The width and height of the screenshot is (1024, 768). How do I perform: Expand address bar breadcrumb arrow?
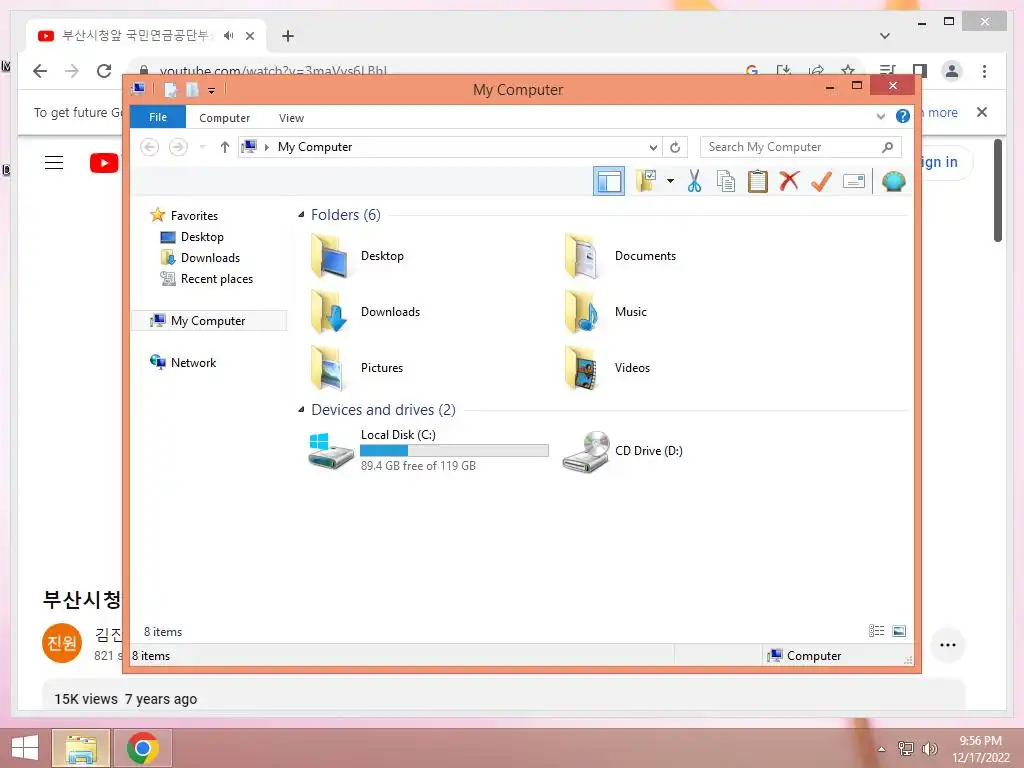point(266,147)
